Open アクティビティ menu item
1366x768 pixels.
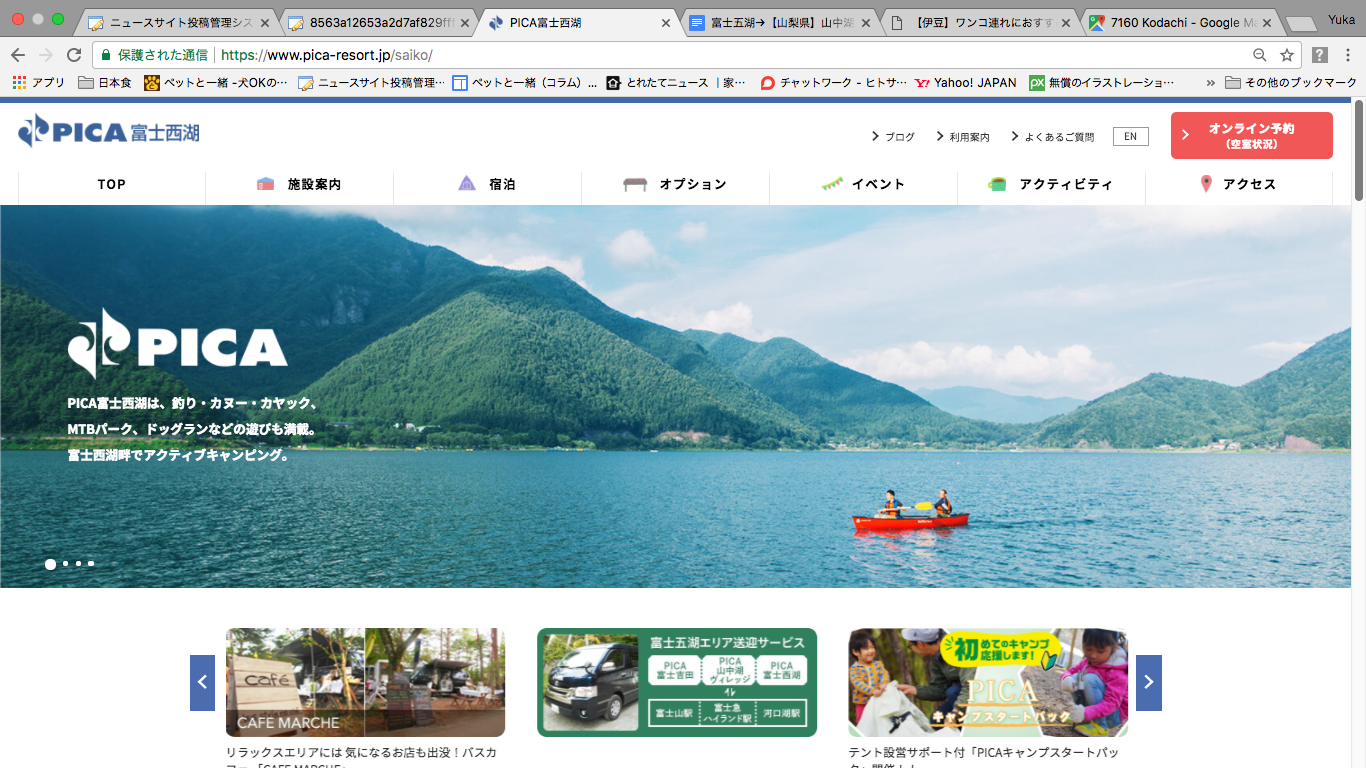[x=1051, y=184]
